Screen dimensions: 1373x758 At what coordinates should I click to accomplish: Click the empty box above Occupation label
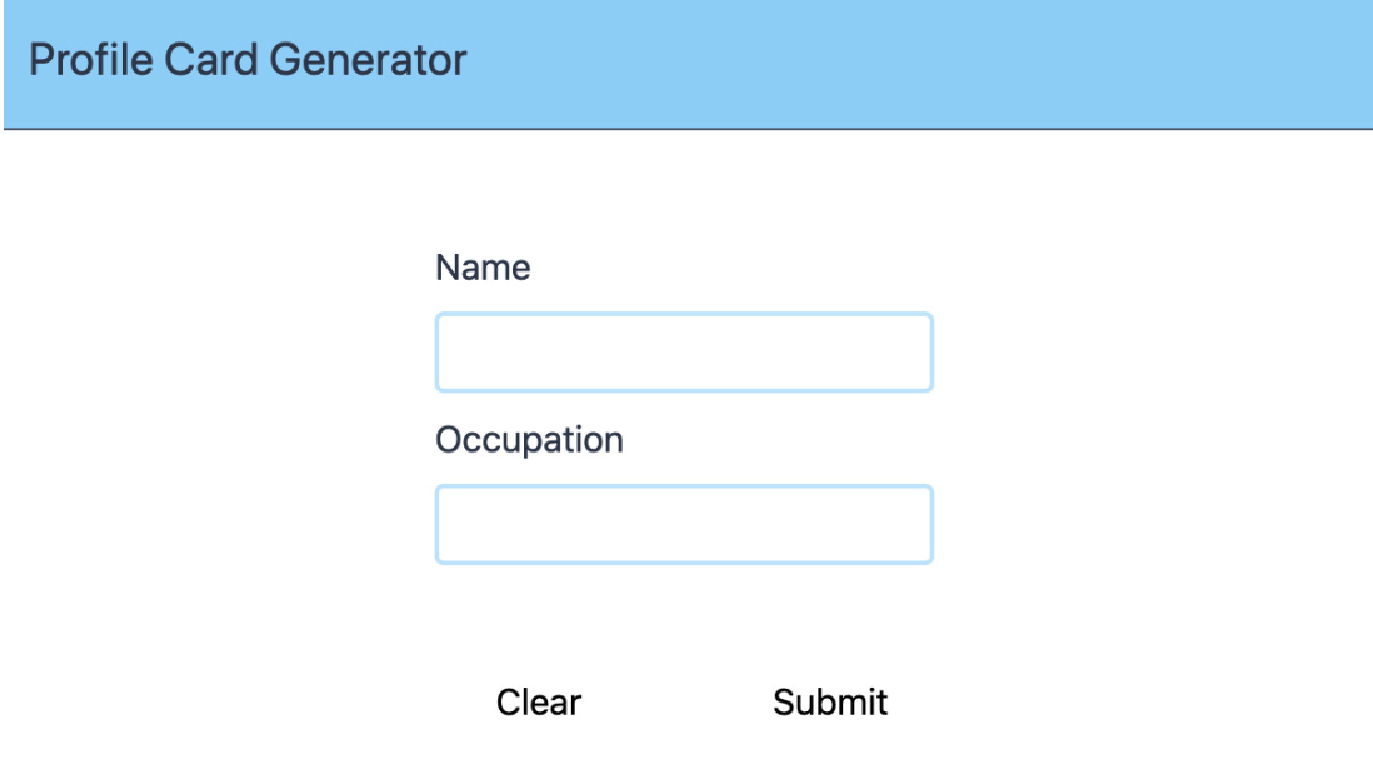[684, 352]
